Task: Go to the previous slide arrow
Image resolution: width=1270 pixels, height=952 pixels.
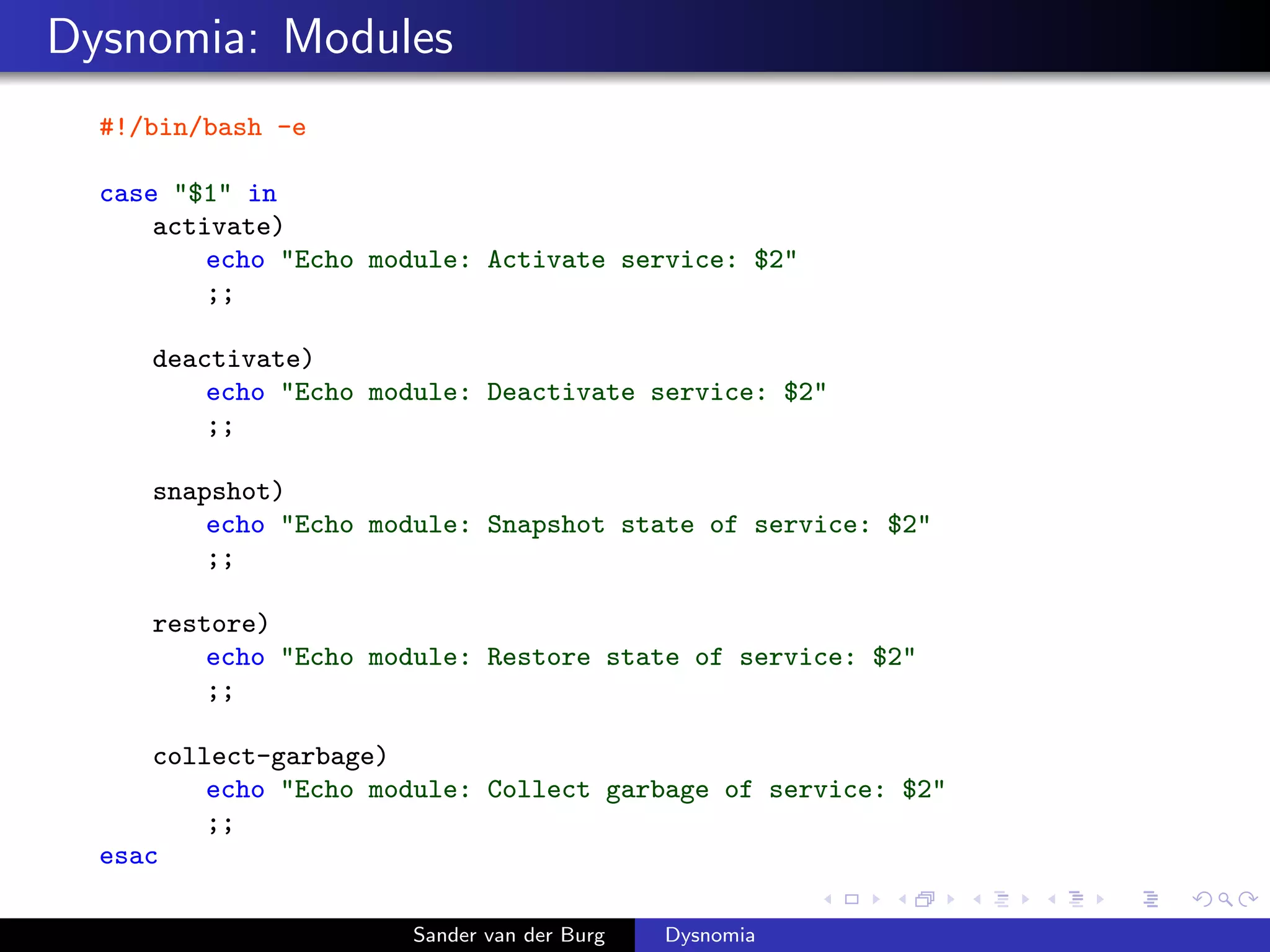Action: [828, 899]
